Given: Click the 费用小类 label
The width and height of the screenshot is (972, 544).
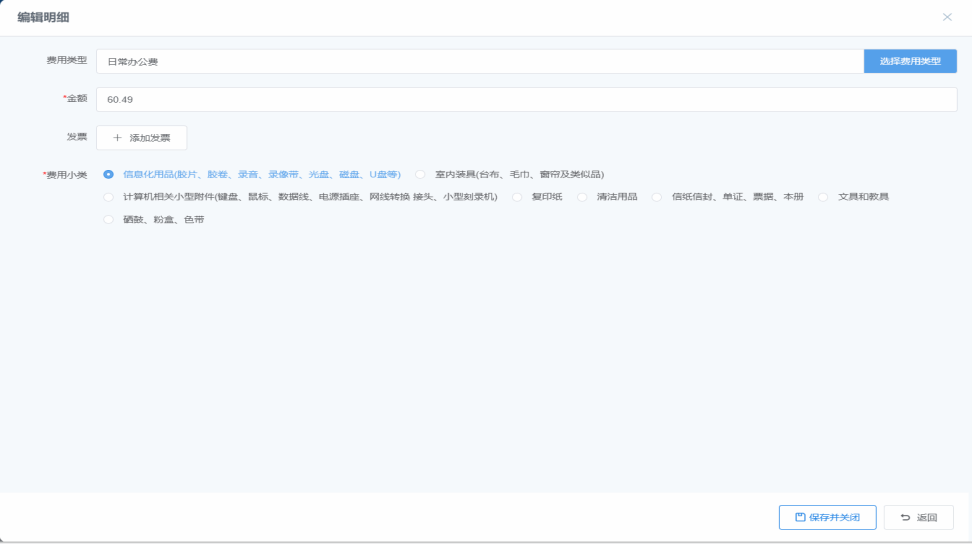Looking at the screenshot, I should [65, 175].
